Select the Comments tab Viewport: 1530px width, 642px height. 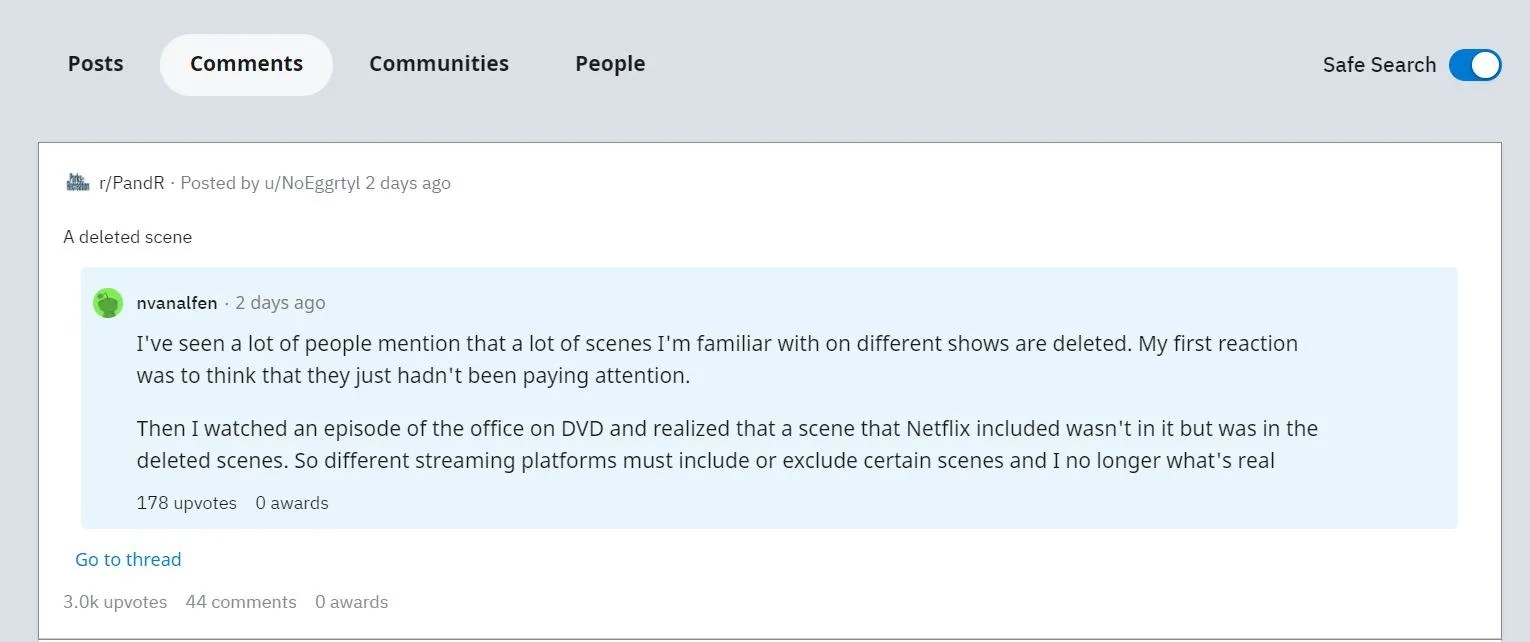(246, 64)
